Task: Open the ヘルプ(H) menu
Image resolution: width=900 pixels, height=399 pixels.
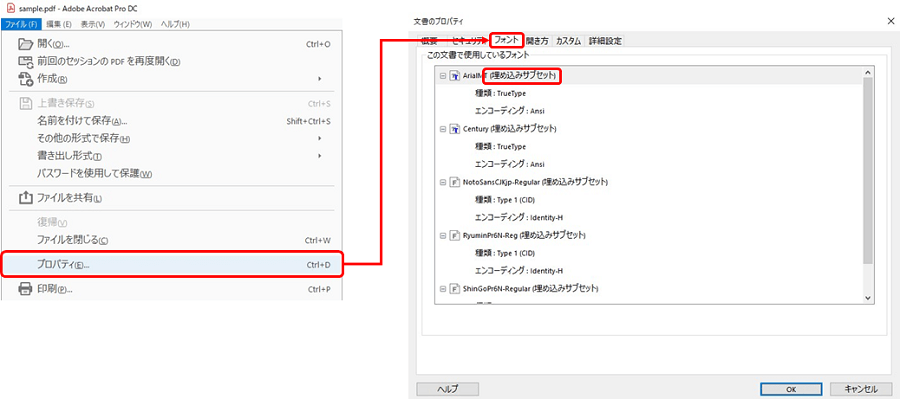Action: [x=175, y=24]
